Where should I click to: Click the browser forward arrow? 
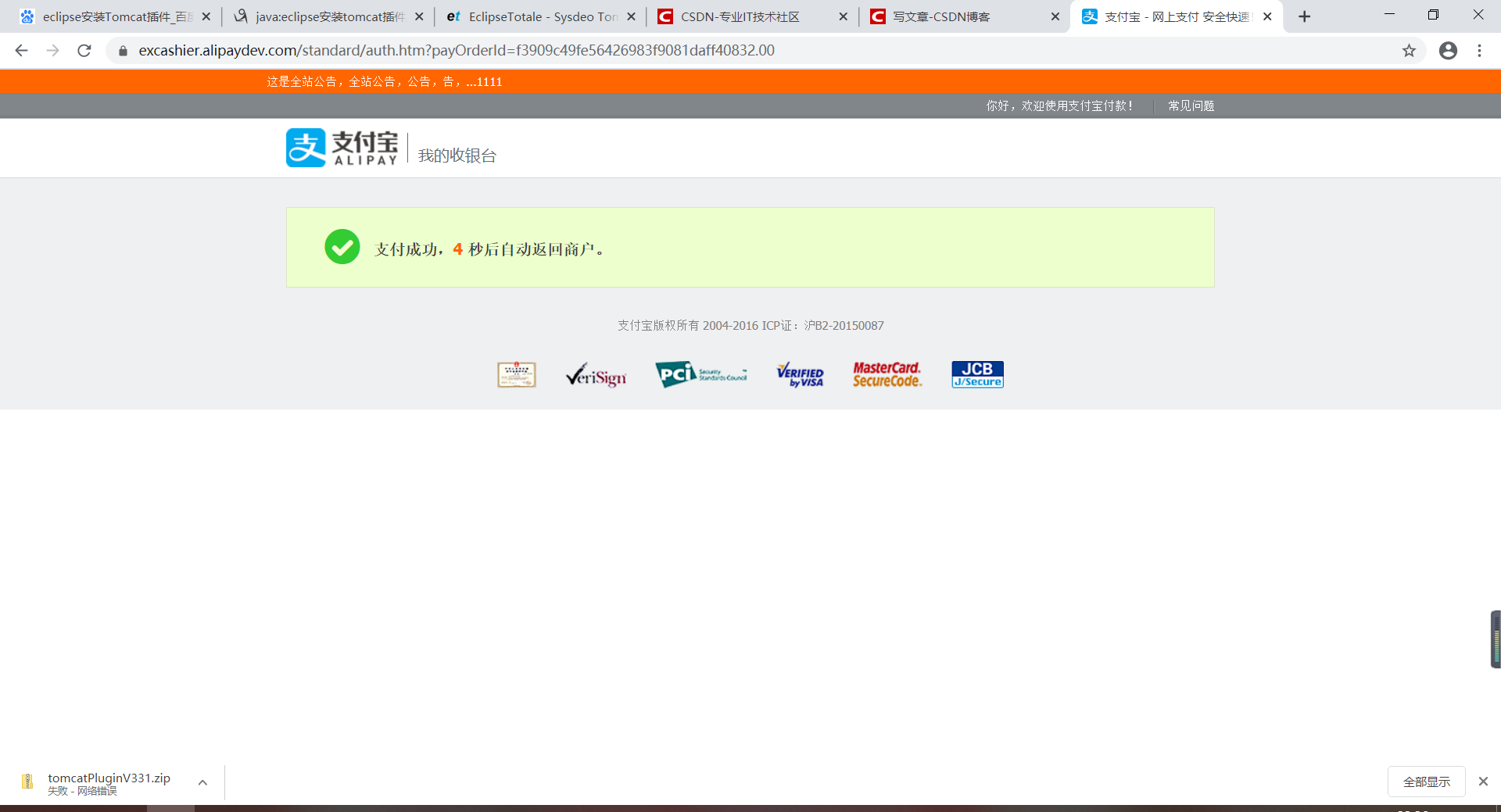click(52, 51)
